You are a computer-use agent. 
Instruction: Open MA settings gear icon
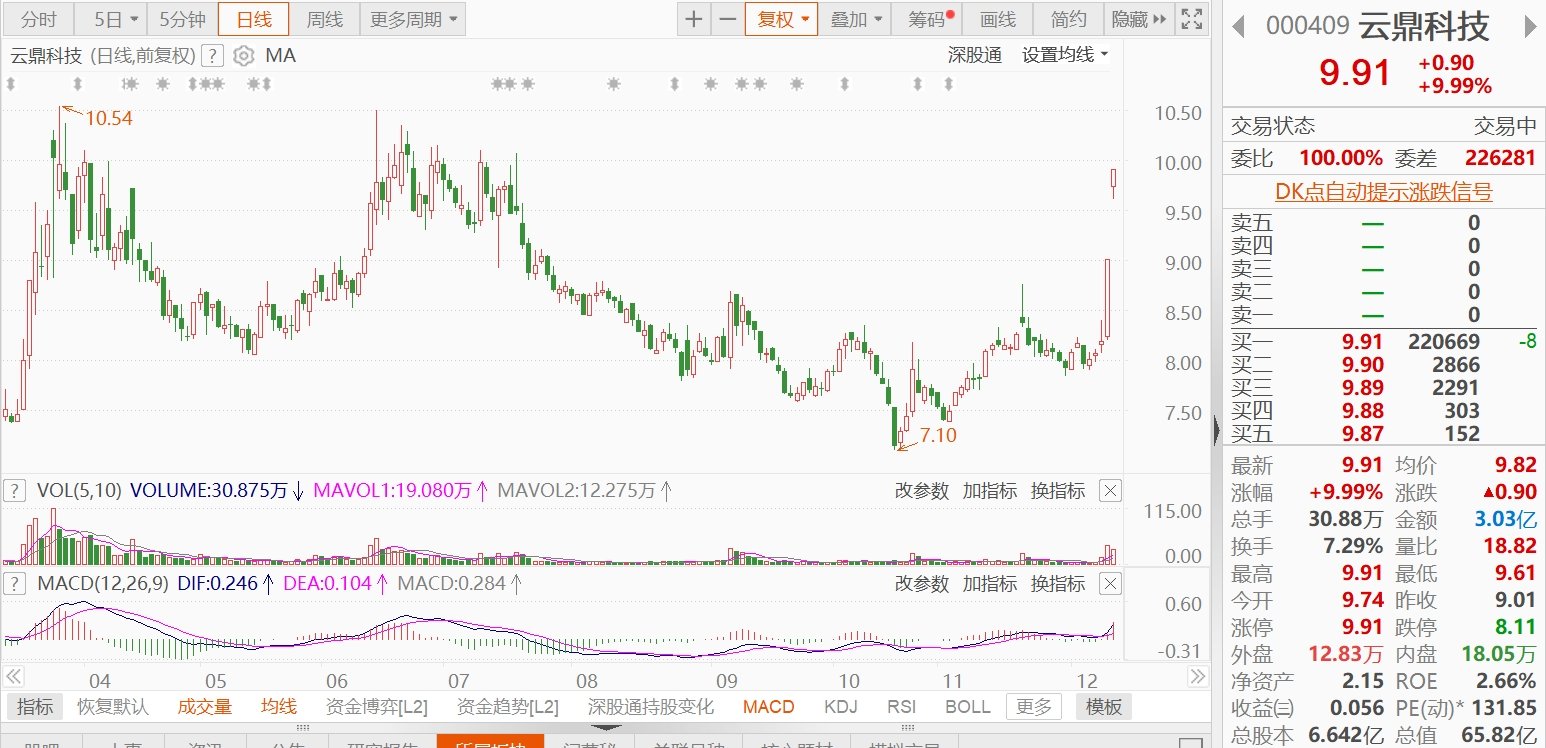(x=243, y=56)
